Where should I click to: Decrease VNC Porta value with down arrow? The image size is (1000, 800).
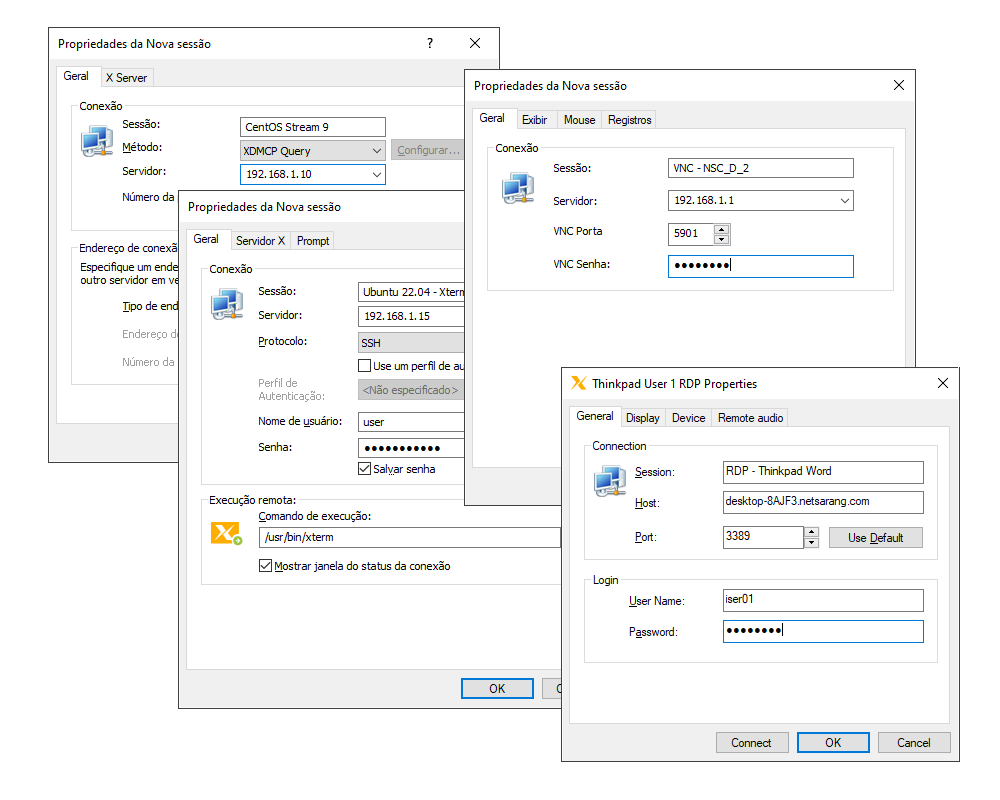point(721,240)
